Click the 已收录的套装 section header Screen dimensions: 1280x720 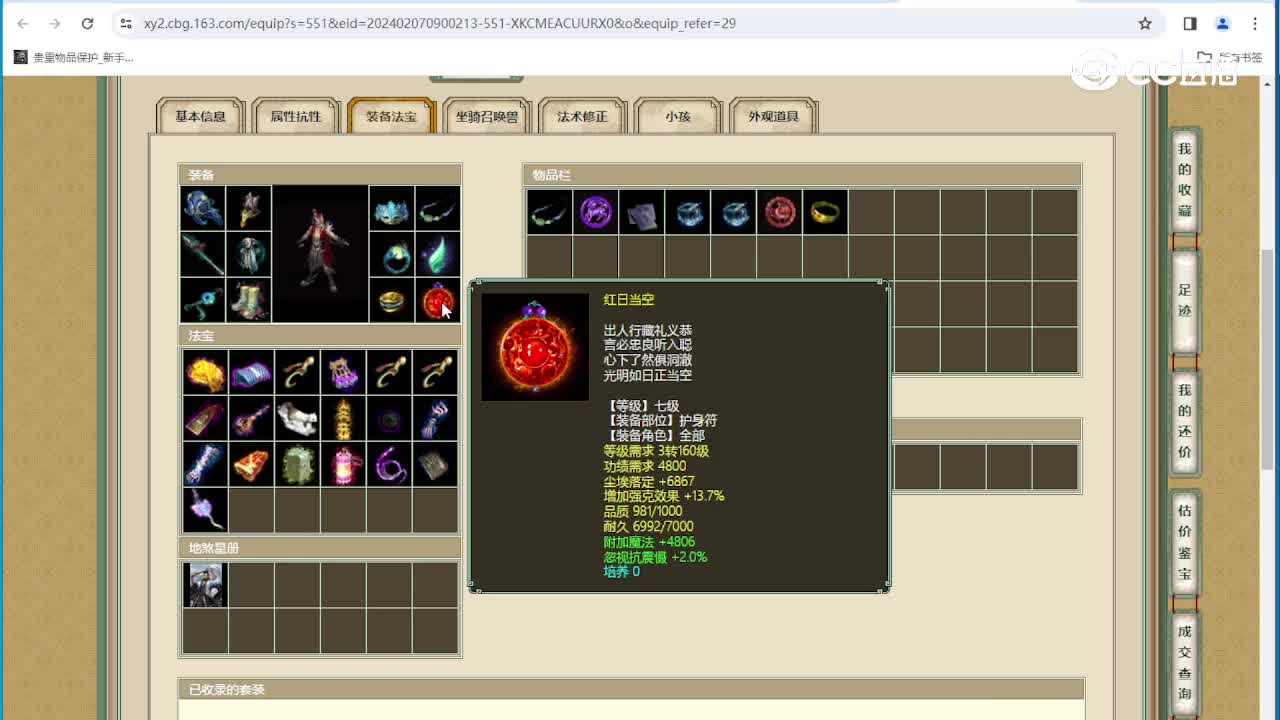[x=631, y=690]
